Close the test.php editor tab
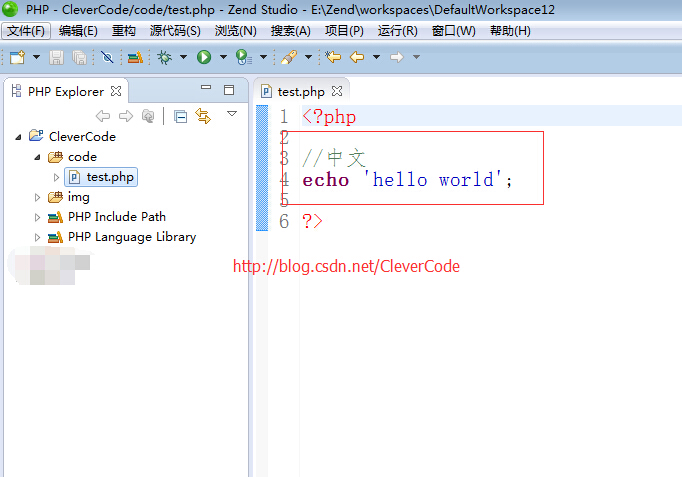Image resolution: width=682 pixels, height=477 pixels. [x=337, y=91]
